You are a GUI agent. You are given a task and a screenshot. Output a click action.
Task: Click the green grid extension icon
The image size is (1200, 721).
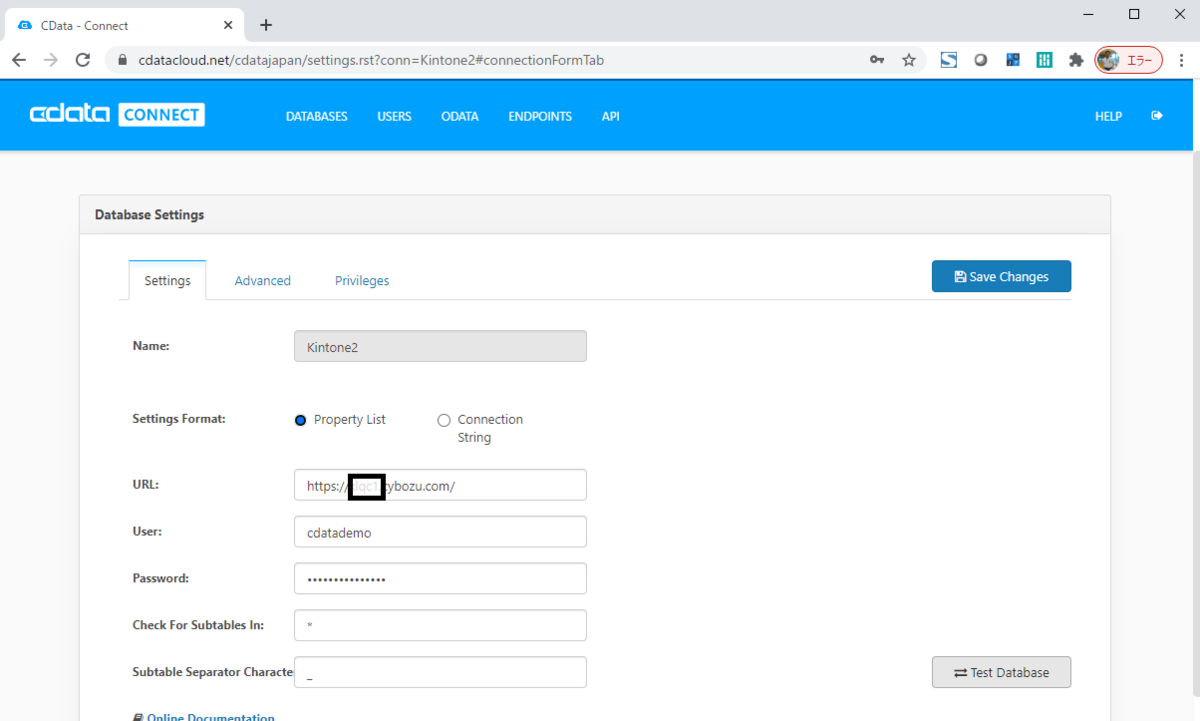[x=1045, y=60]
